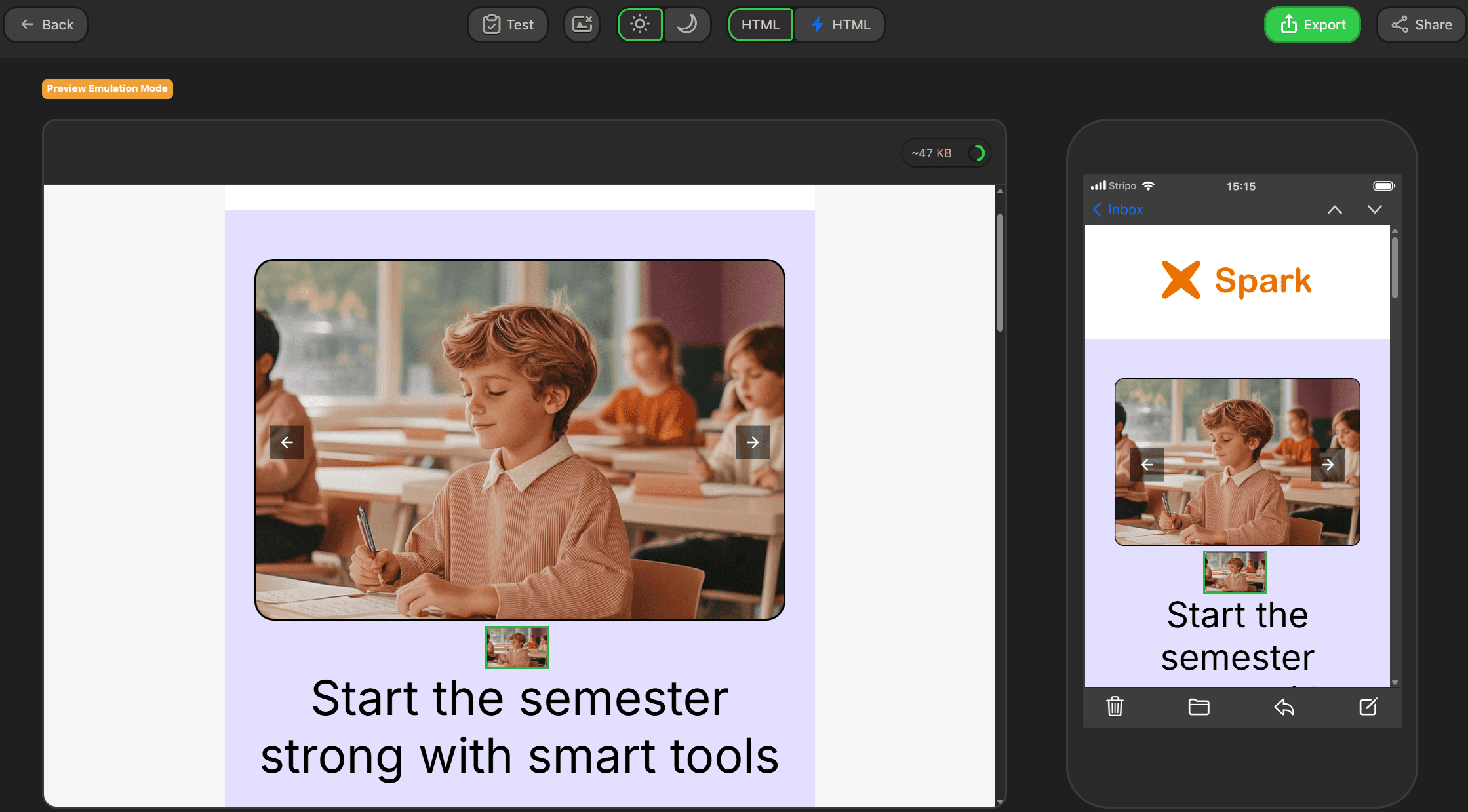Click the reply icon in phone preview
Viewport: 1468px width, 812px height.
(1284, 706)
